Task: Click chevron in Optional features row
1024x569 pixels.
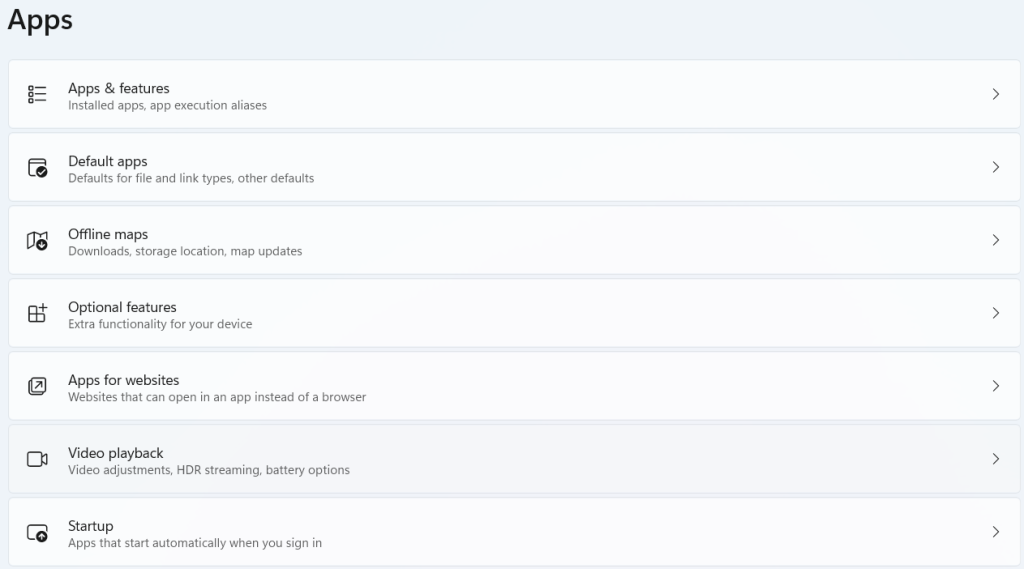Action: (x=996, y=313)
